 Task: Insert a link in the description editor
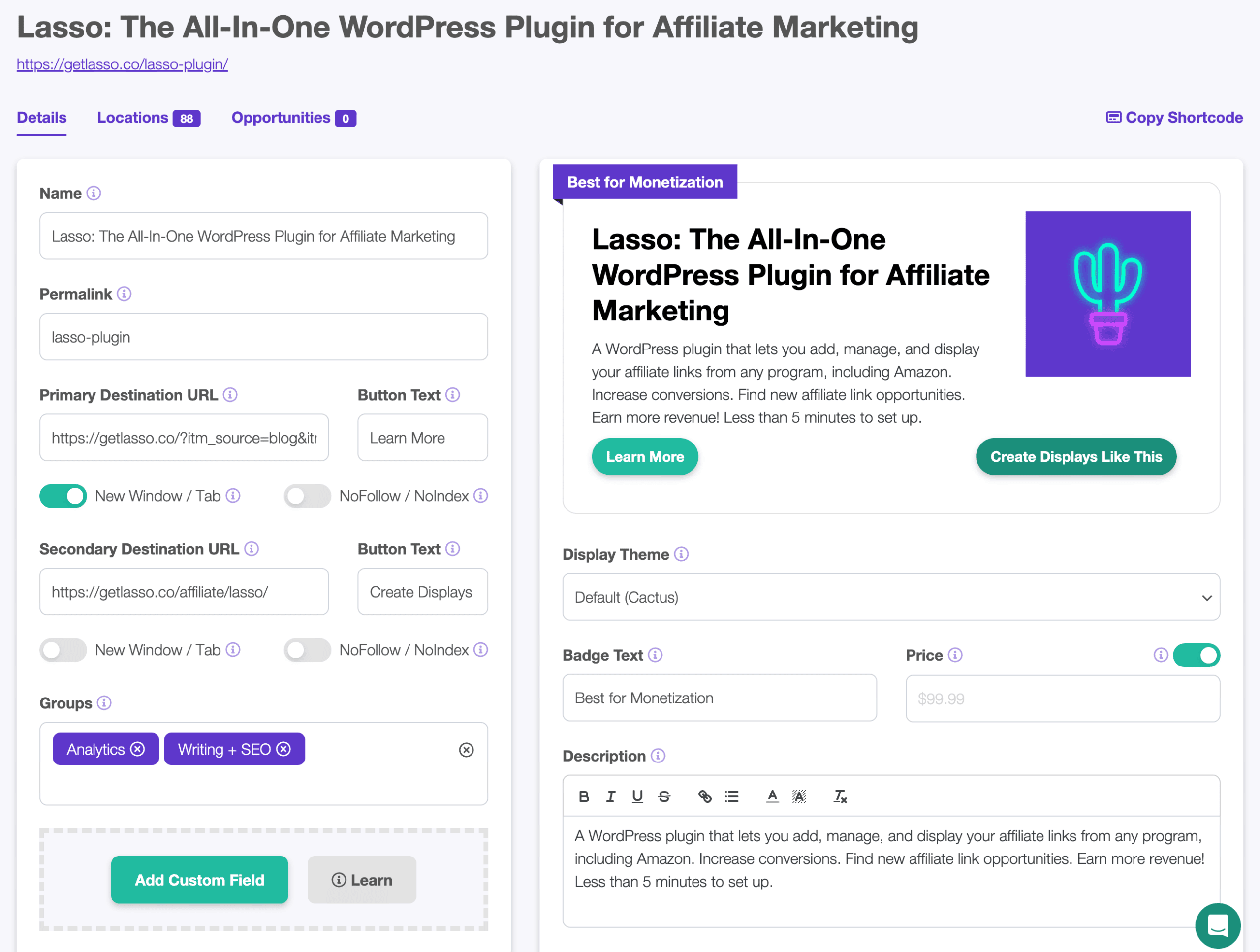[705, 796]
